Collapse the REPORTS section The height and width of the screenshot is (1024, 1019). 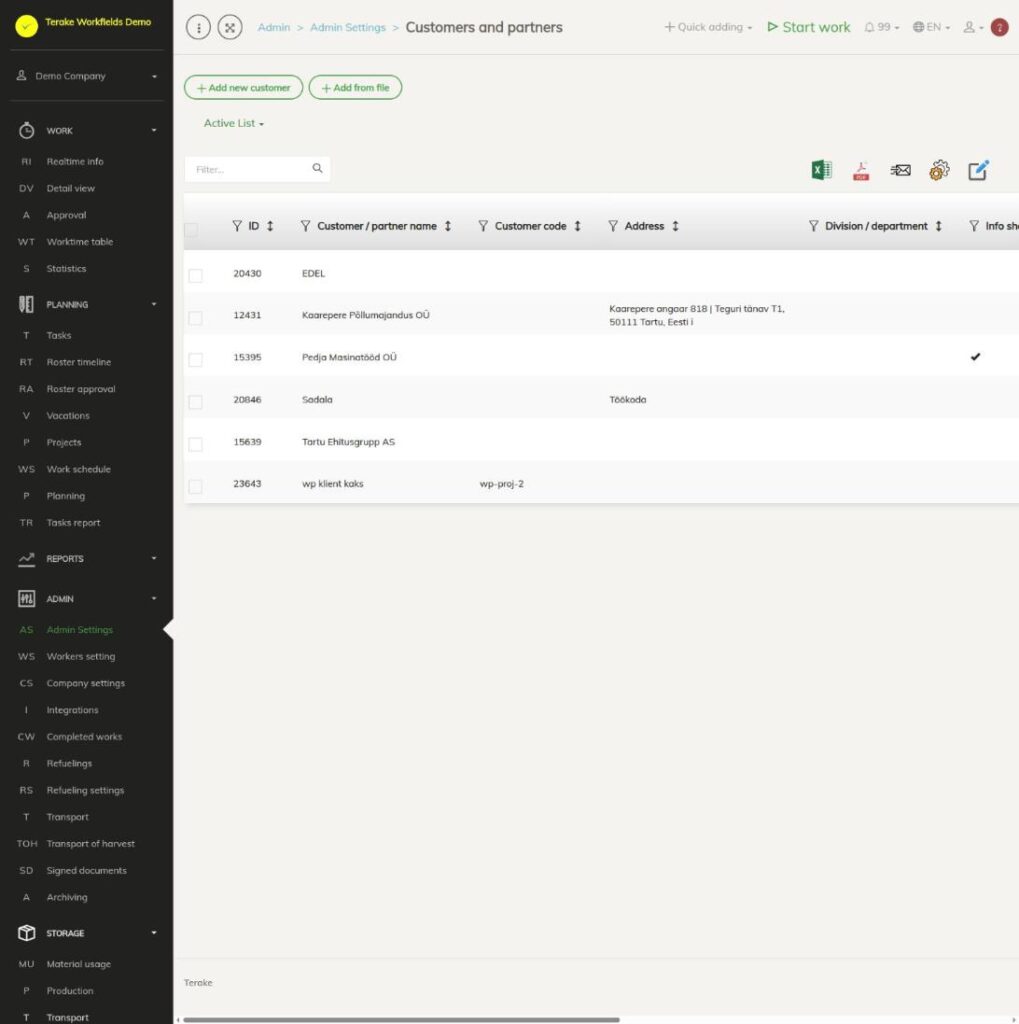[86, 559]
